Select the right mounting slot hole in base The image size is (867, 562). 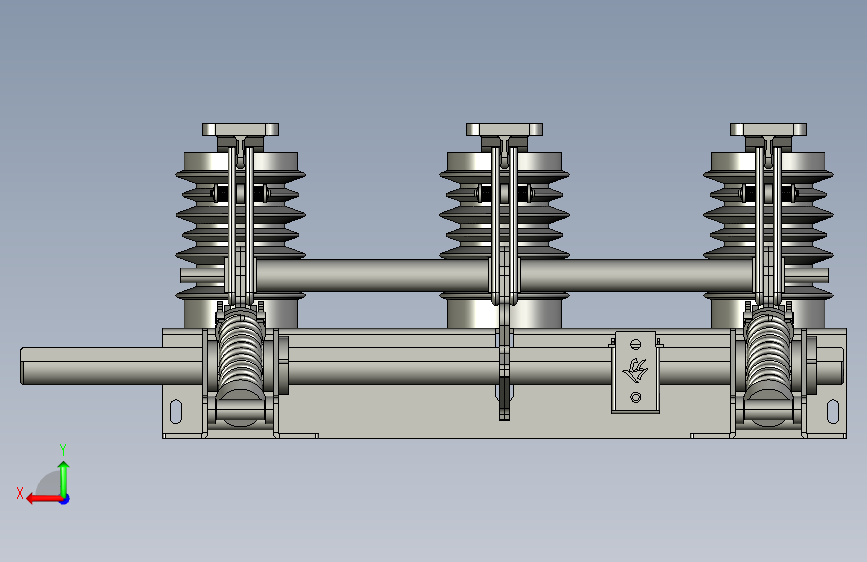833,411
